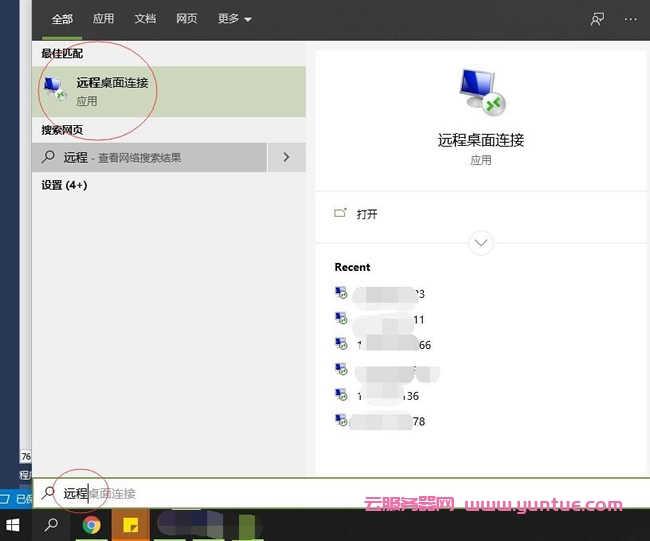Viewport: 650px width, 541px height.
Task: Open the Windows Start menu
Action: click(x=13, y=524)
